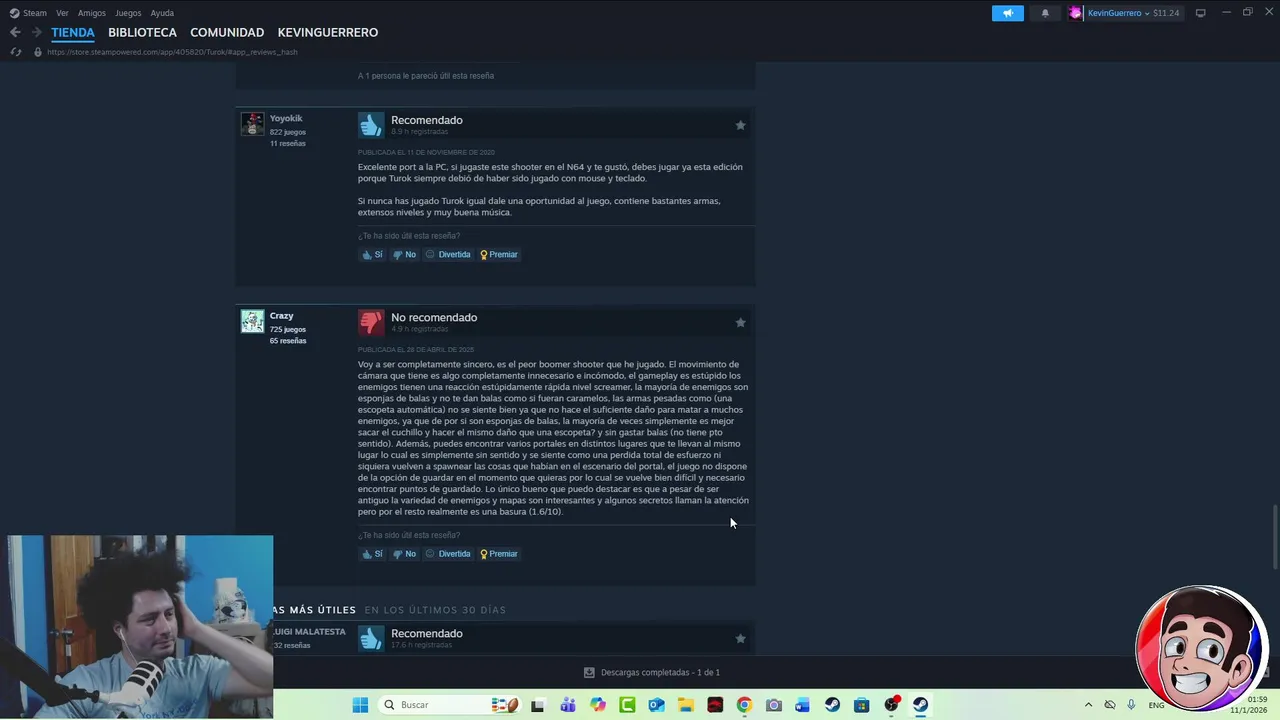The width and height of the screenshot is (1280, 720).
Task: Open the notifications bell
Action: tap(1045, 13)
